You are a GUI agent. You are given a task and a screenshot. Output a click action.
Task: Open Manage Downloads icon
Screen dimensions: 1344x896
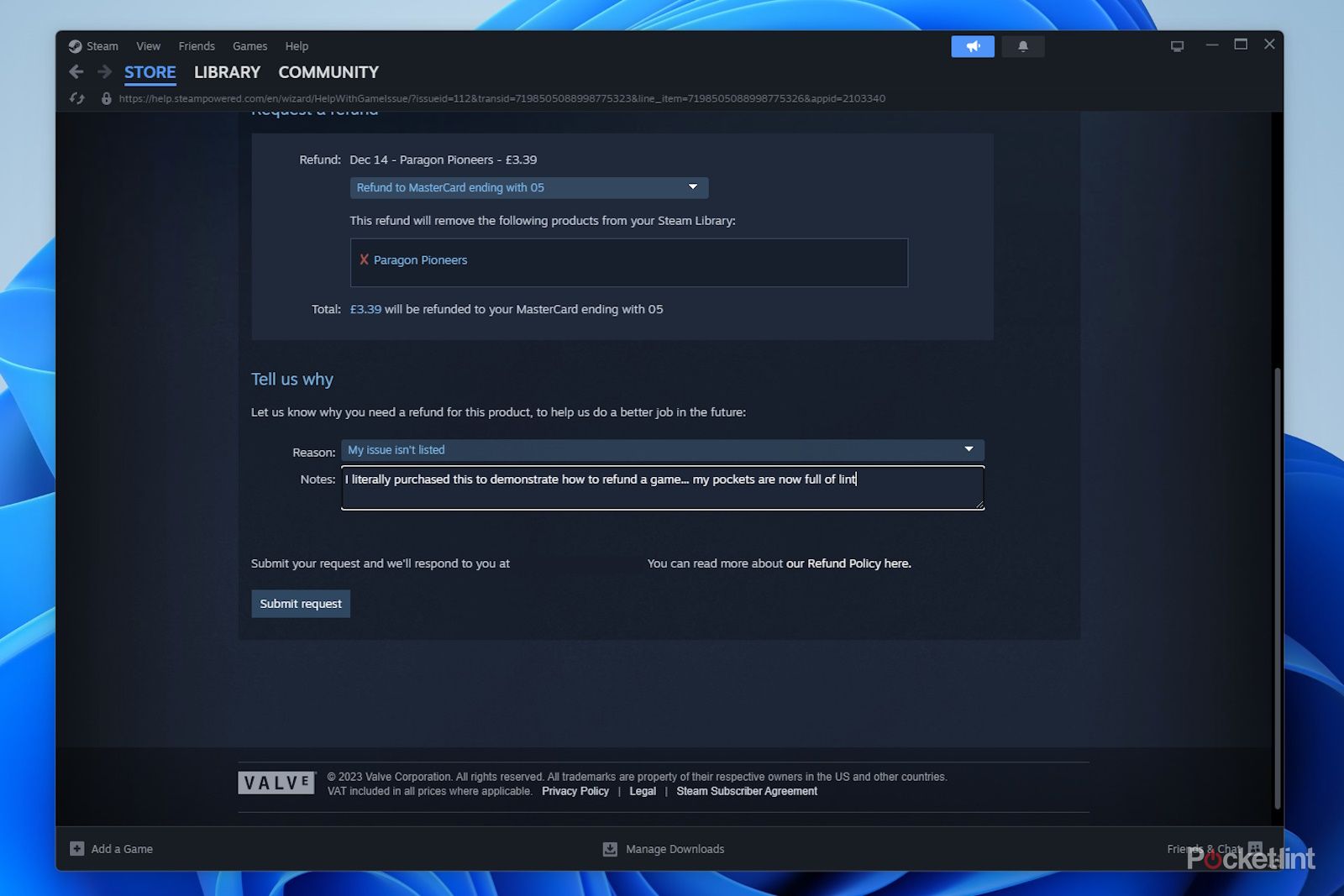[610, 849]
